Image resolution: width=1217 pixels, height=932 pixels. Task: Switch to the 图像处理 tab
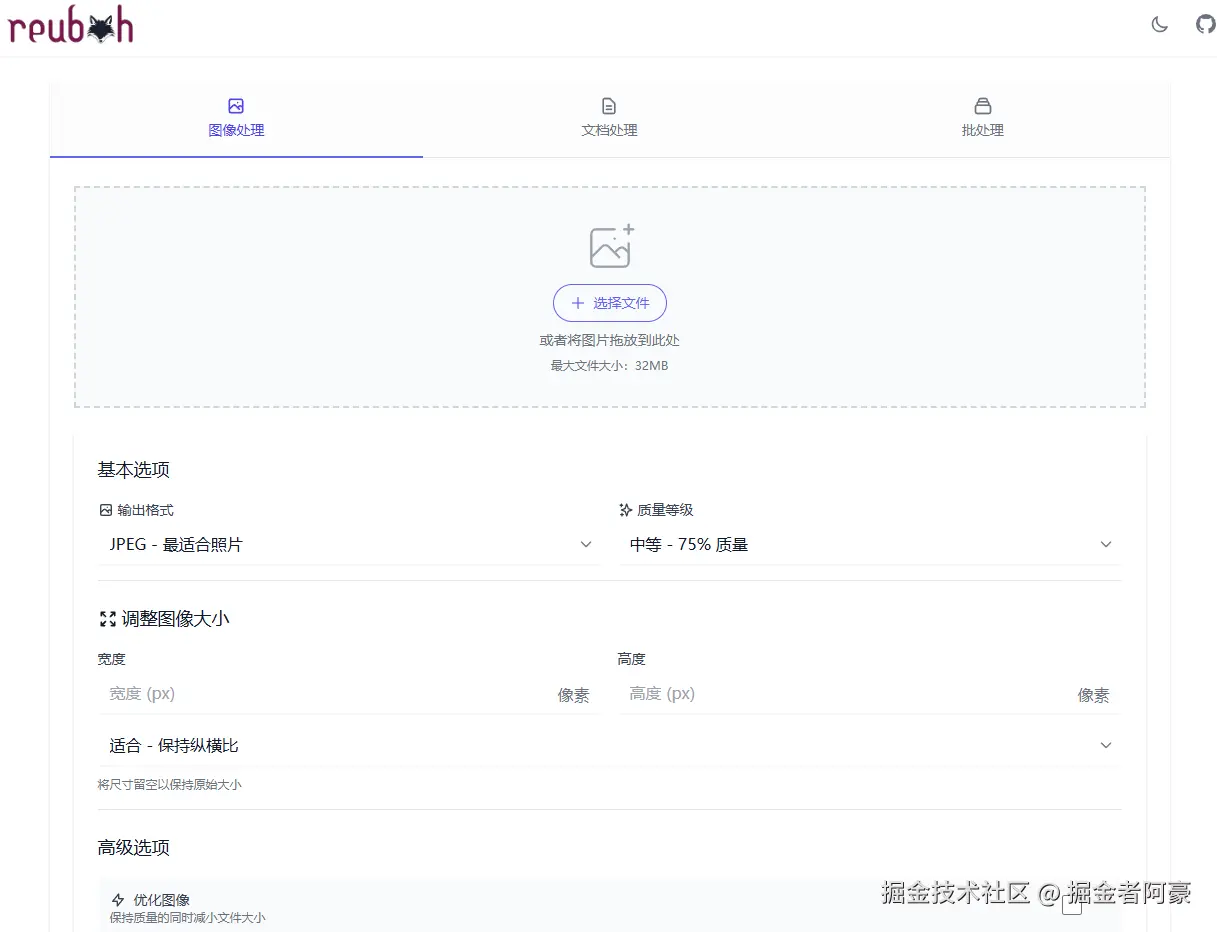236,118
